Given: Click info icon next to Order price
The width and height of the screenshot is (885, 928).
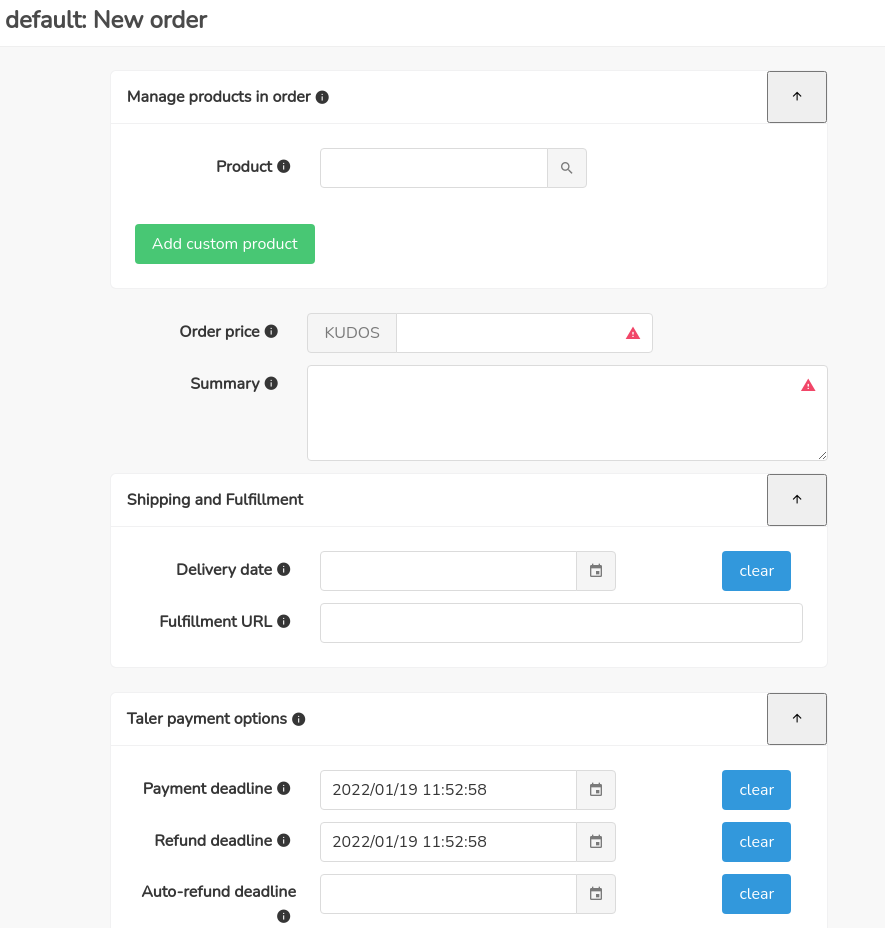Looking at the screenshot, I should pyautogui.click(x=271, y=332).
